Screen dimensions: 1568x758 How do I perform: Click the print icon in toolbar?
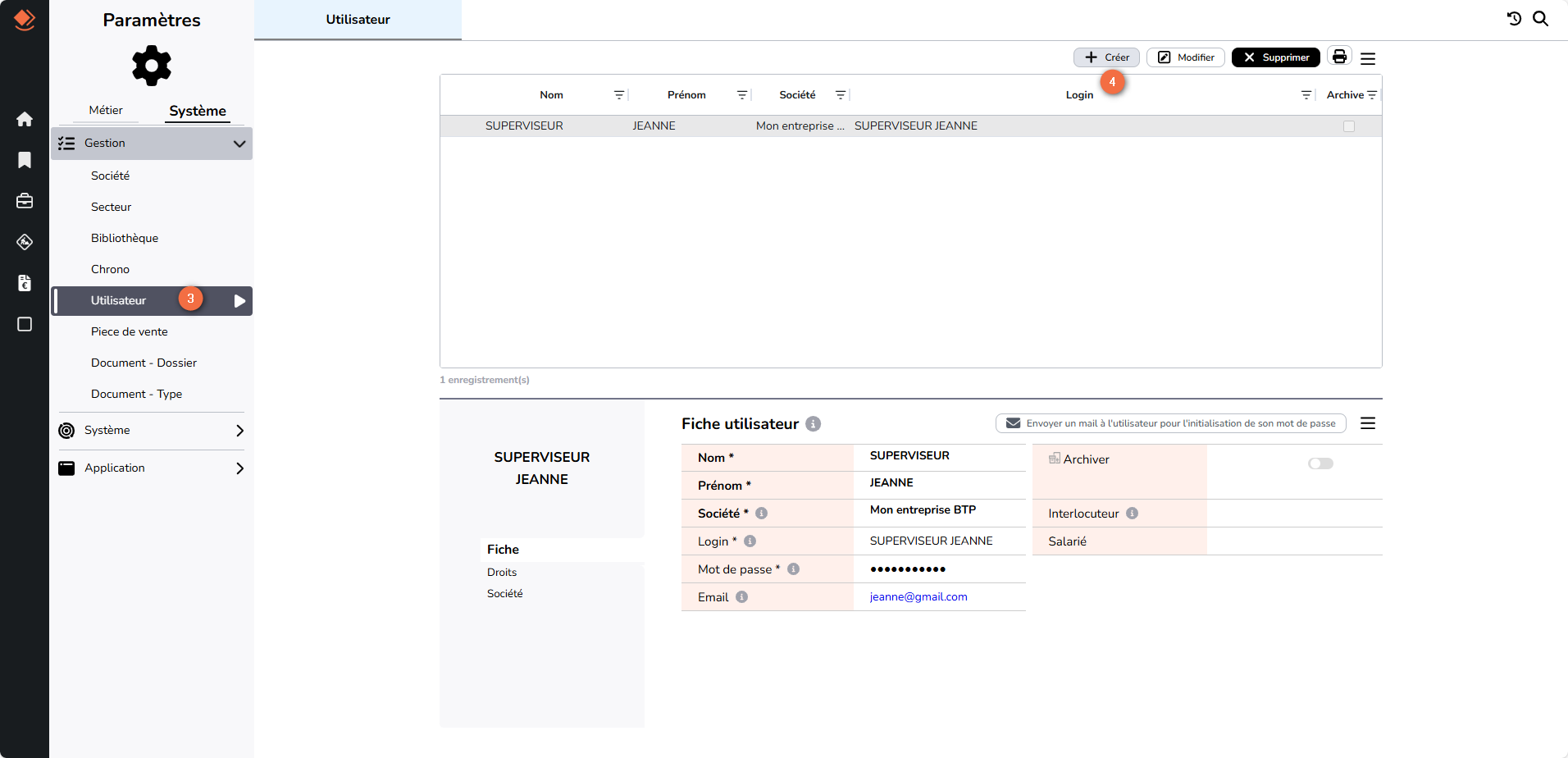coord(1339,57)
